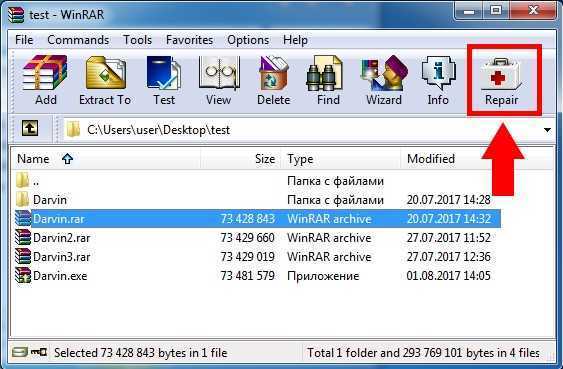The height and width of the screenshot is (369, 563).
Task: Open the Commands menu
Action: (78, 40)
